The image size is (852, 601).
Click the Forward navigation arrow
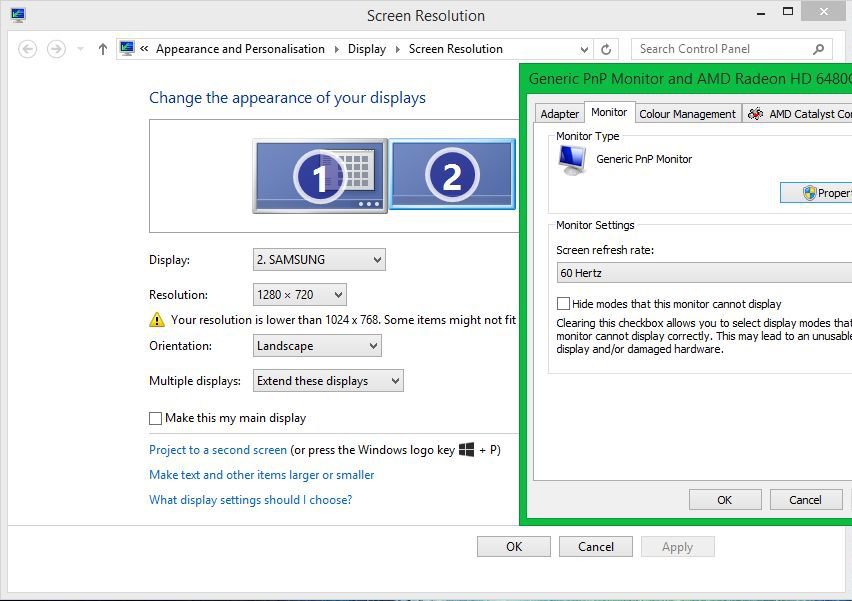point(57,49)
